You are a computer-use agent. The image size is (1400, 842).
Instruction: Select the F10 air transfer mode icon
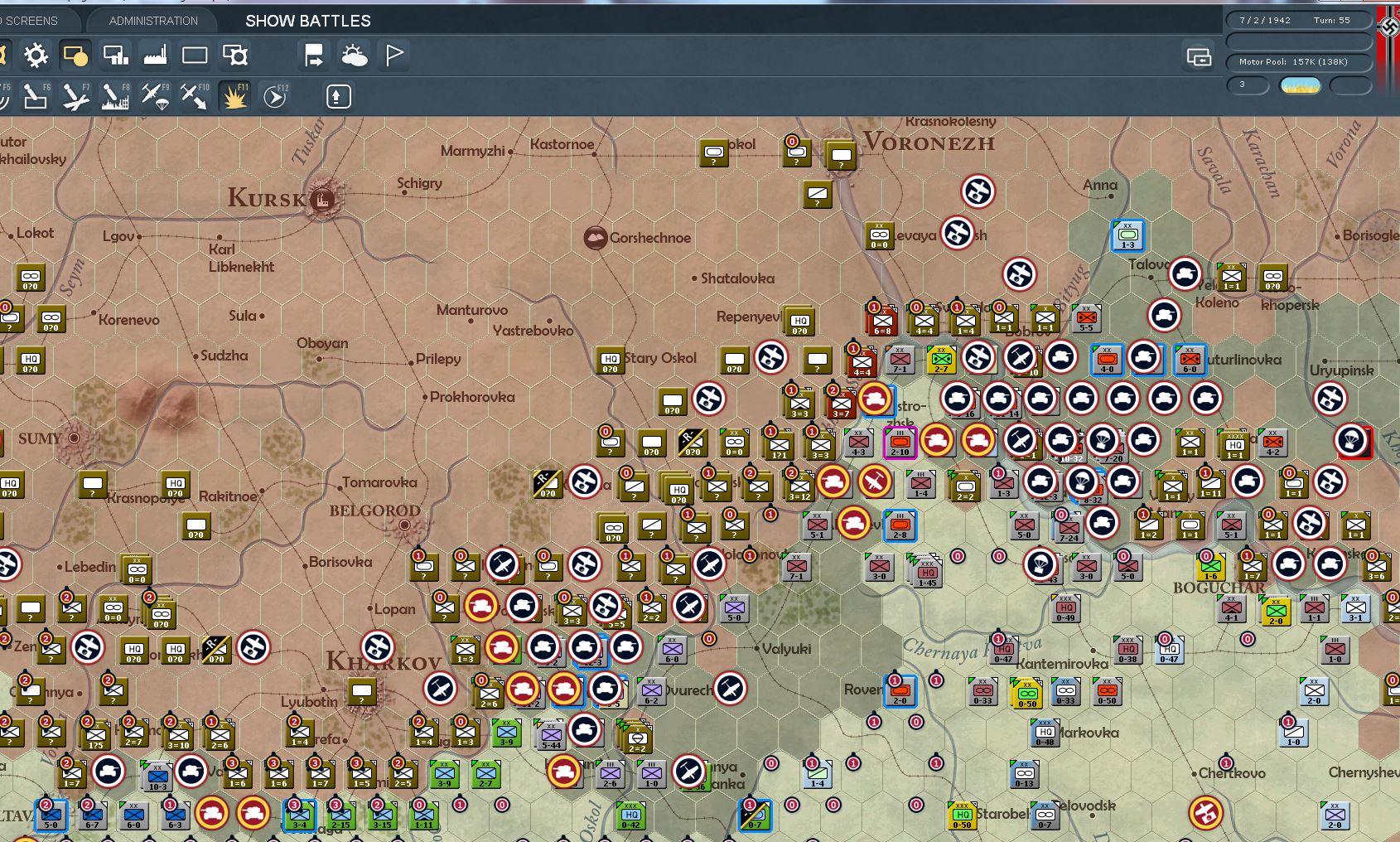click(195, 97)
